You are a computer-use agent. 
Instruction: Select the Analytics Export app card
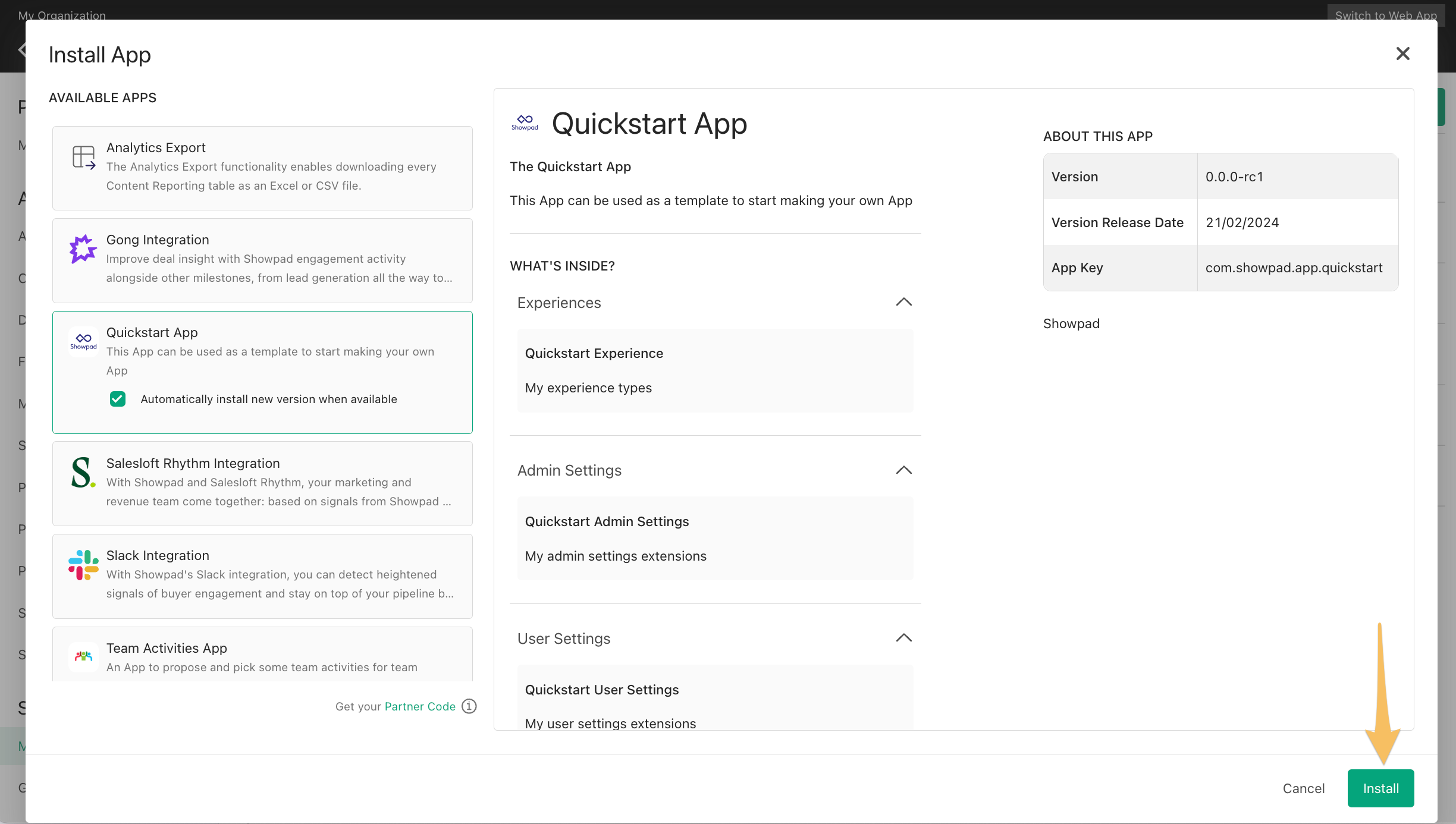pos(262,168)
